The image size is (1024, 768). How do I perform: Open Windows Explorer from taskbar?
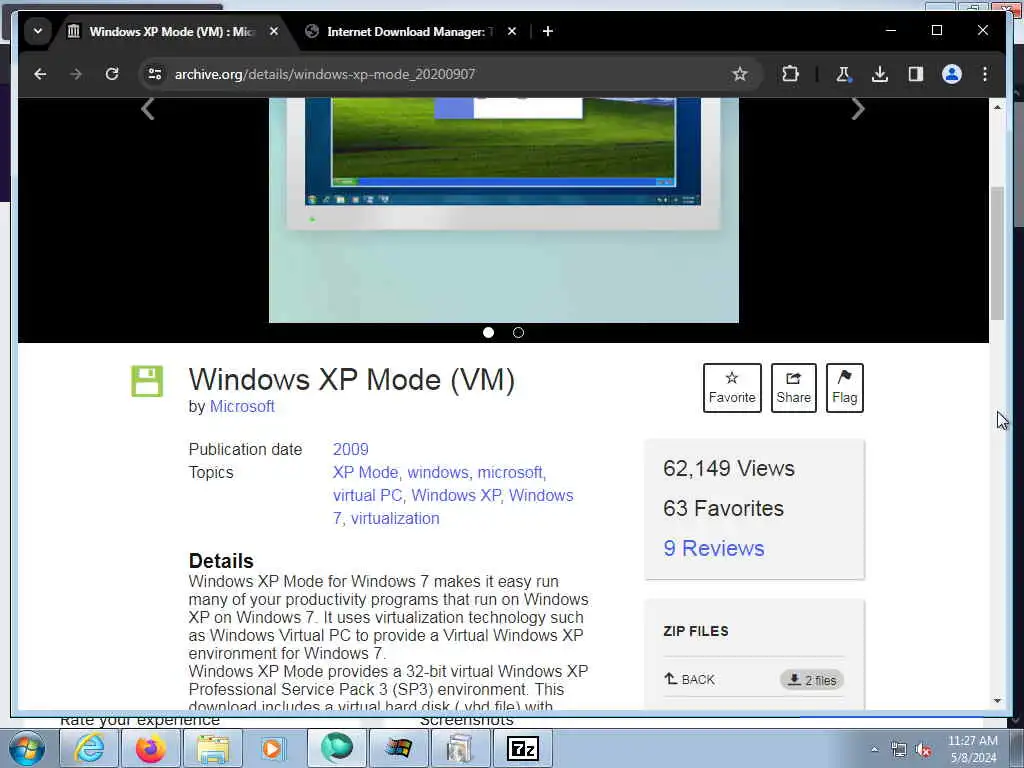tap(213, 748)
